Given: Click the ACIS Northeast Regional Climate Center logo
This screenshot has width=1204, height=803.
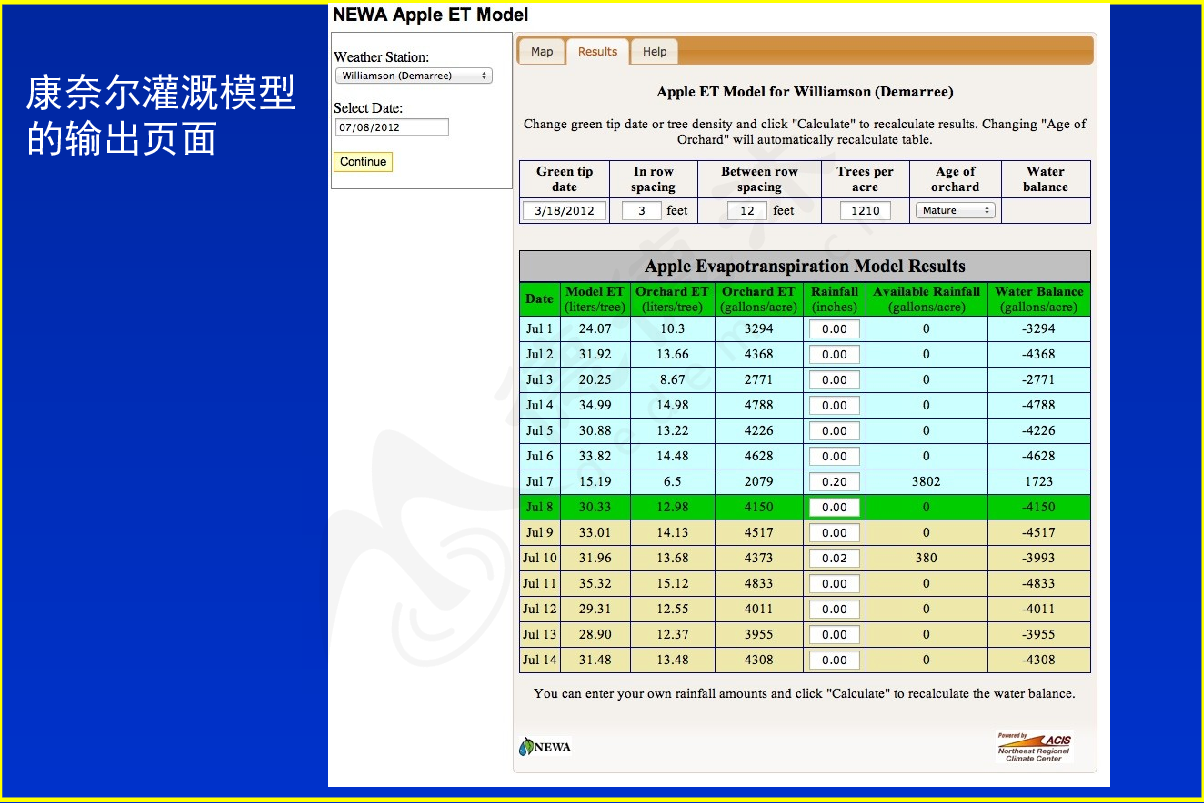Looking at the screenshot, I should tap(1034, 747).
